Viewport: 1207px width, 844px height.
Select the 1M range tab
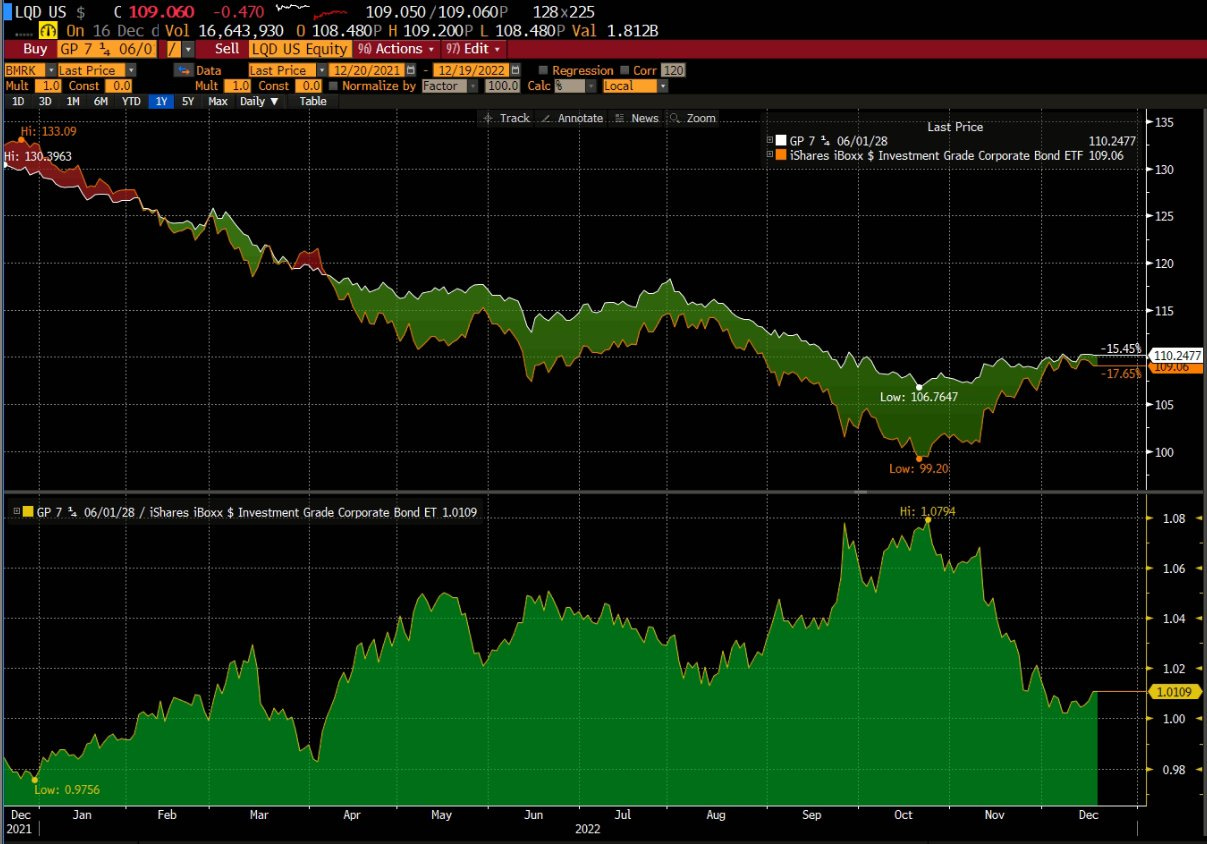click(x=73, y=101)
